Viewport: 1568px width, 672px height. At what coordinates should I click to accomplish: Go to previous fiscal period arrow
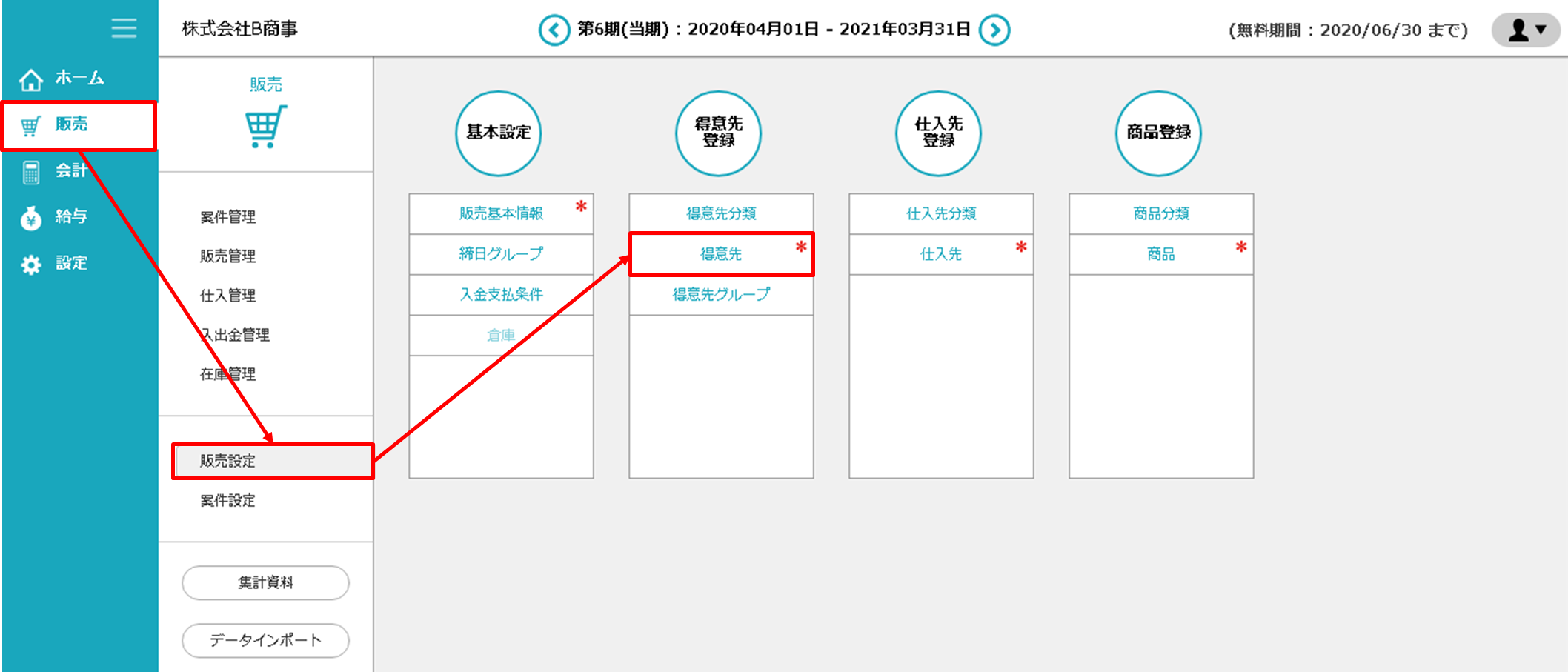(554, 30)
